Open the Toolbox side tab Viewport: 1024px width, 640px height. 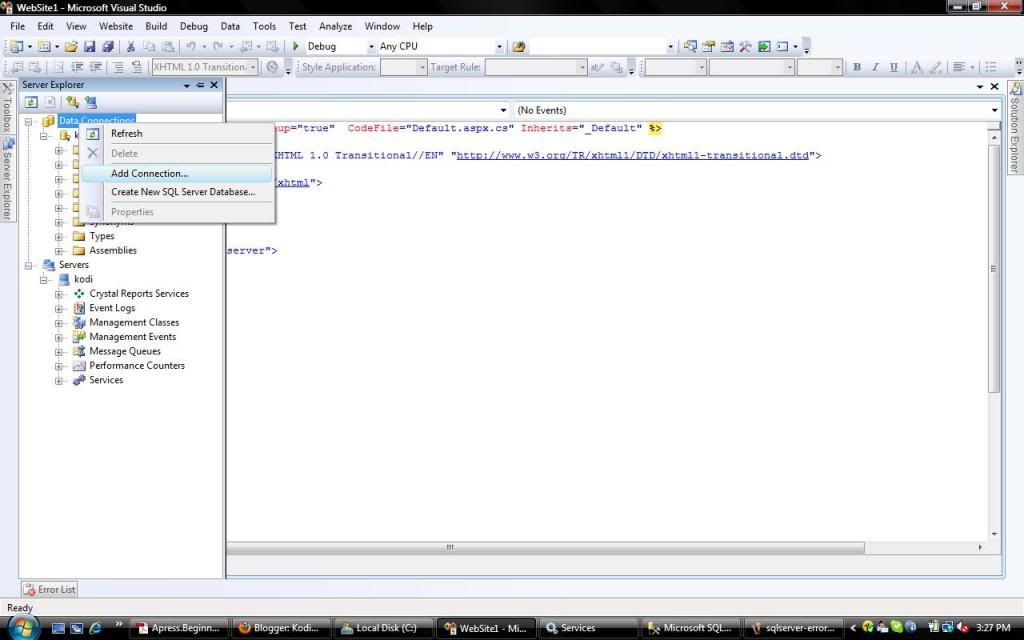pyautogui.click(x=7, y=108)
